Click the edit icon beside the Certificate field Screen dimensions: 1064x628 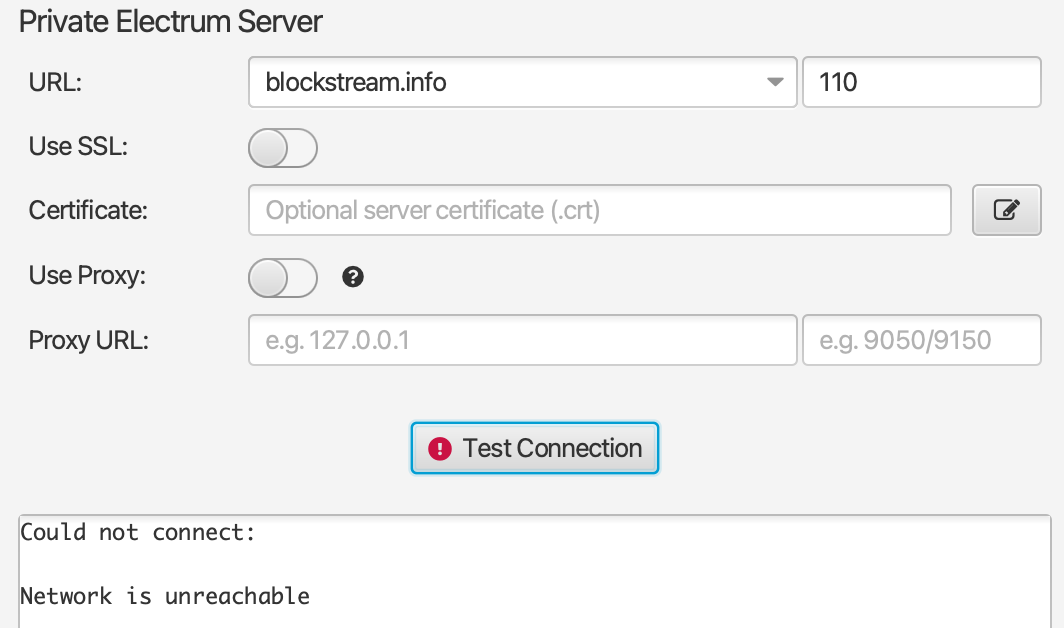(1006, 210)
